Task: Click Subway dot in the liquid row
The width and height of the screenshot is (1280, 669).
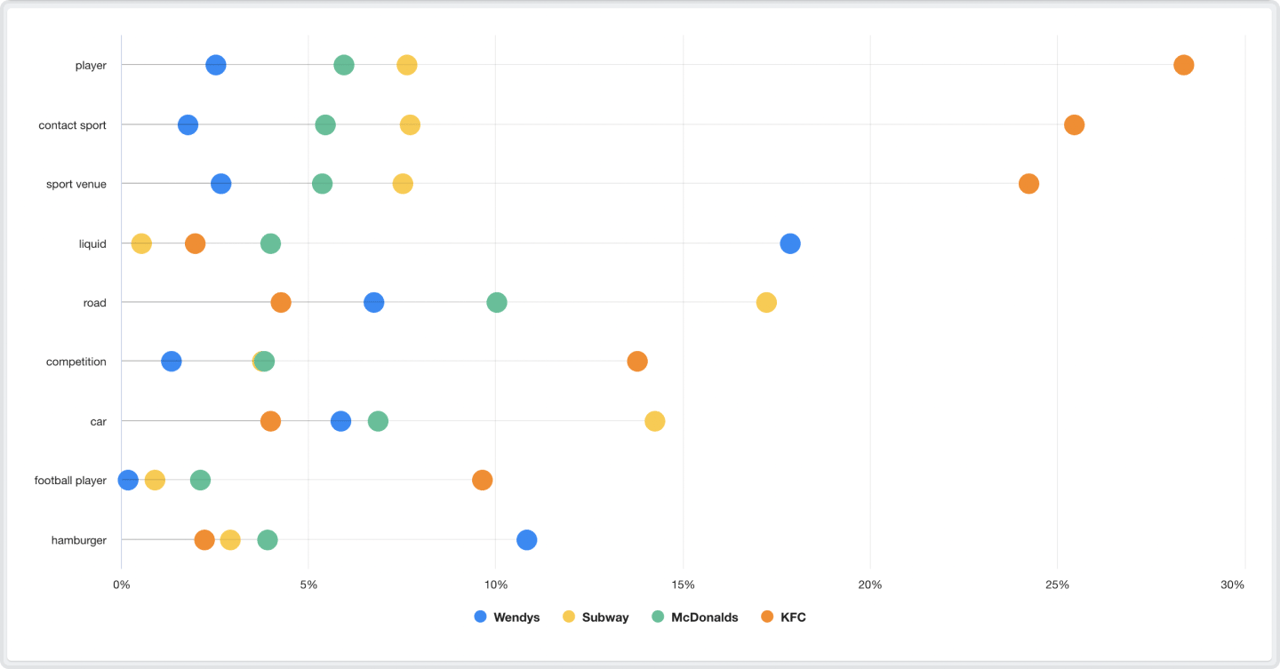Action: click(142, 243)
